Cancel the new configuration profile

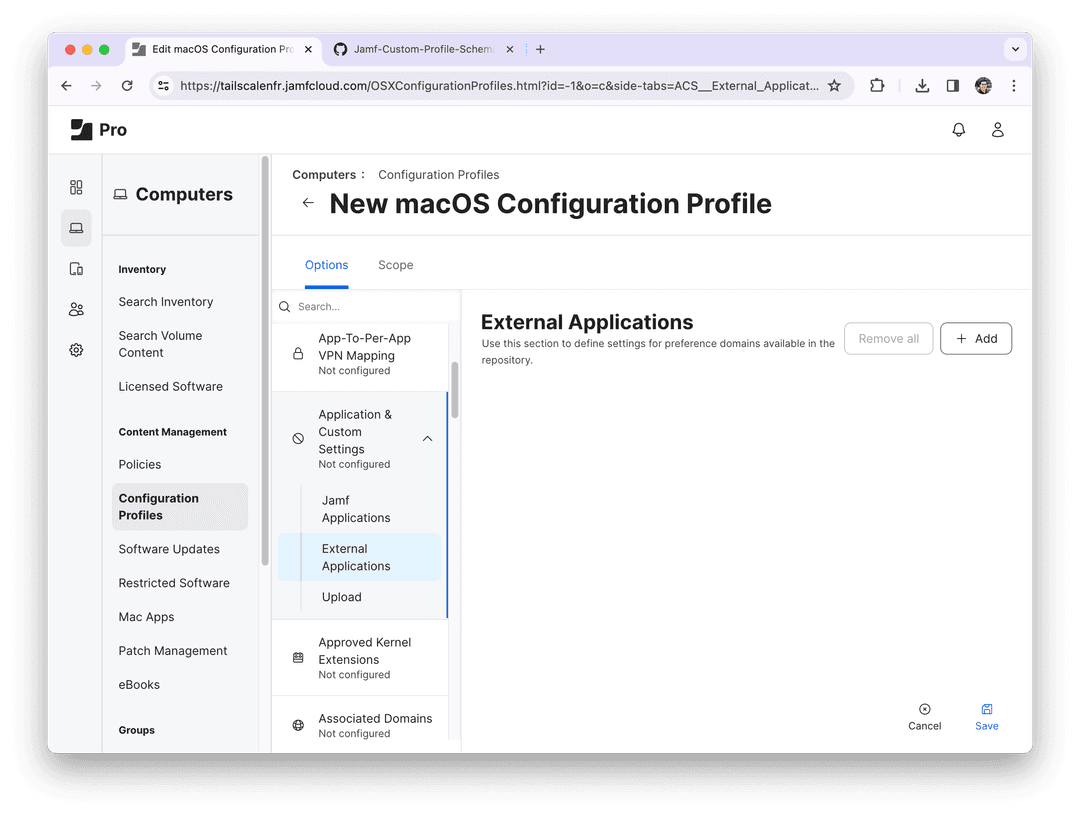tap(924, 716)
